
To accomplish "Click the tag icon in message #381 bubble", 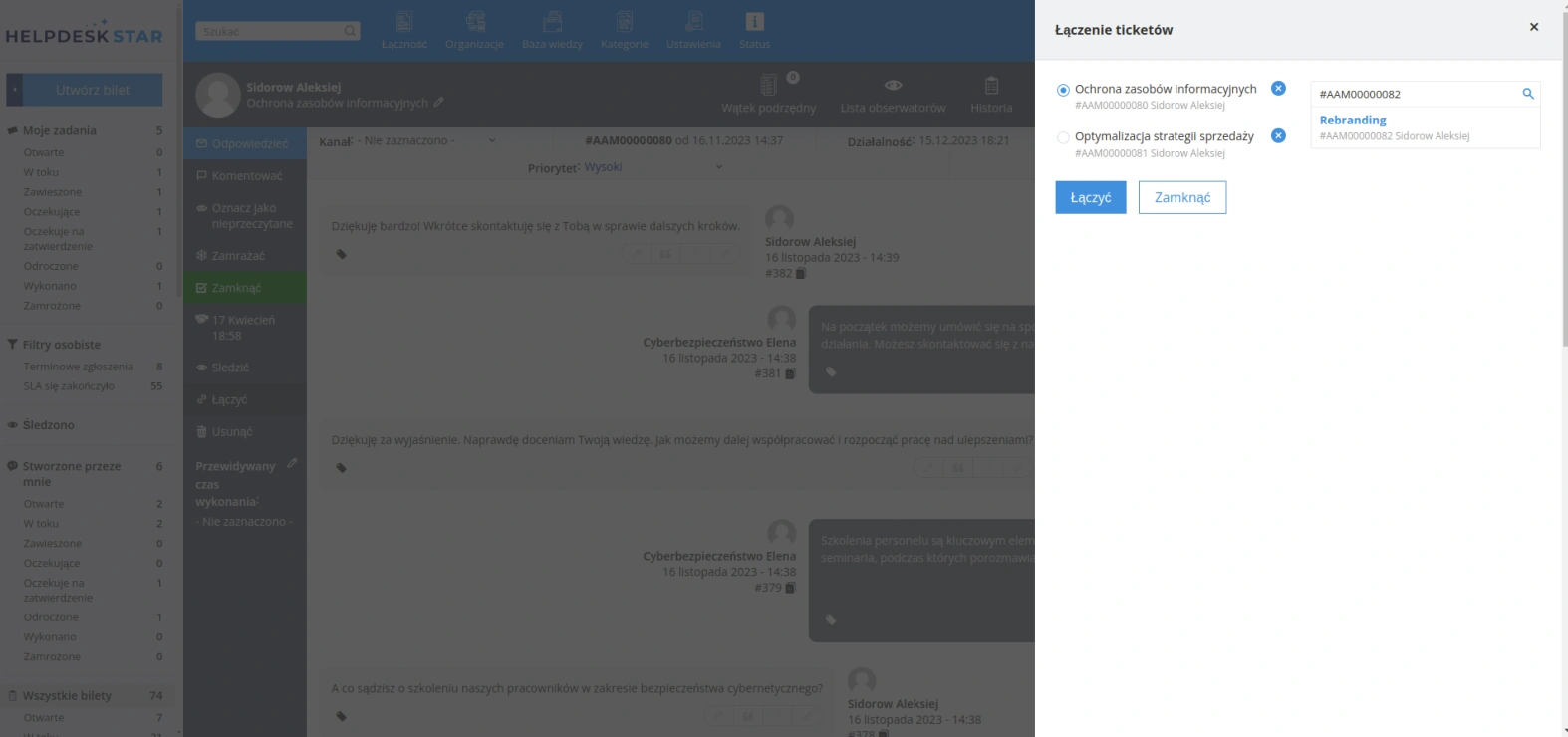I will tap(831, 371).
